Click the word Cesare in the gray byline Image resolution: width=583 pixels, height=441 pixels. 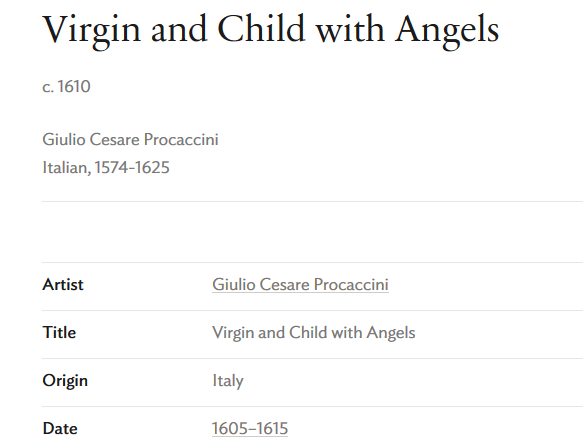tap(115, 139)
